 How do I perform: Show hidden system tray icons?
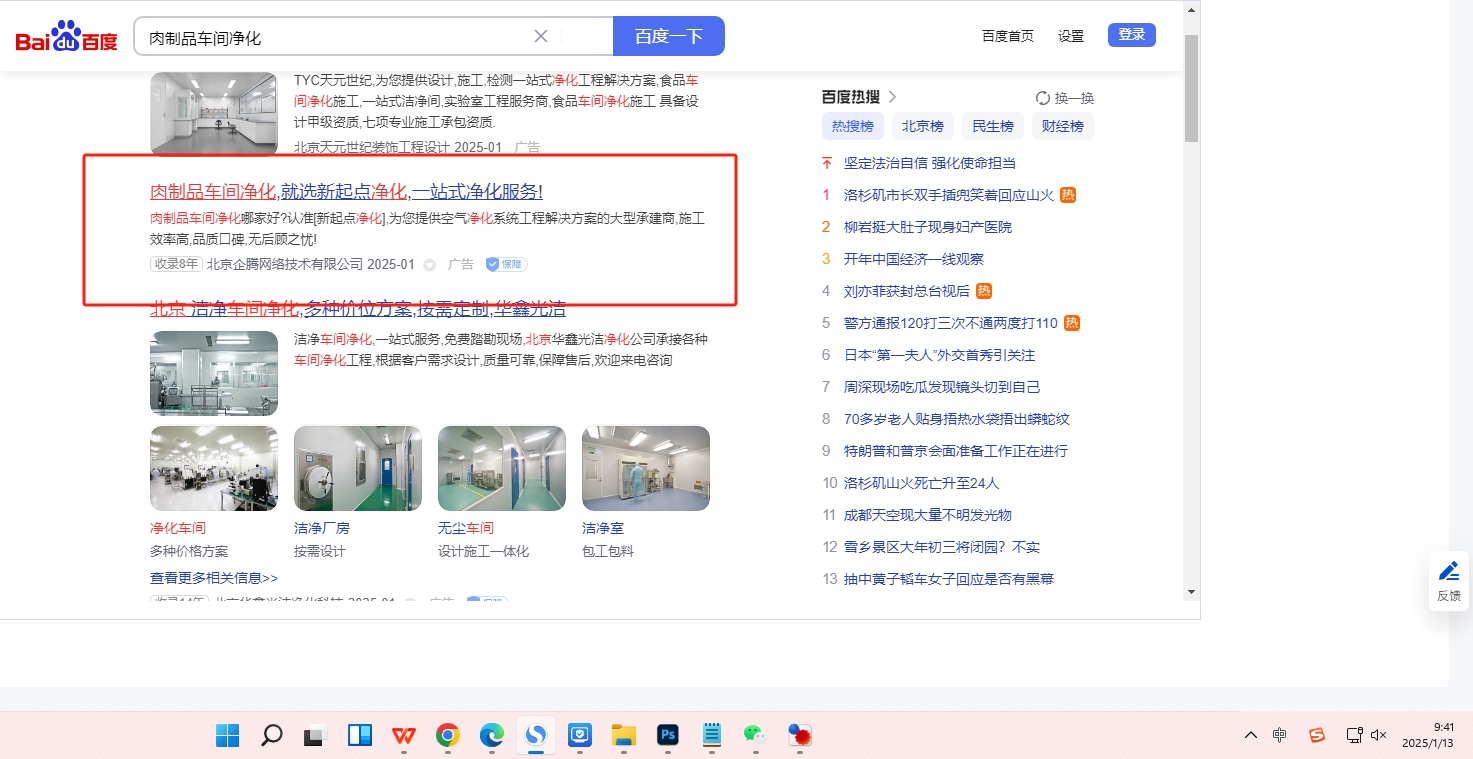point(1251,736)
